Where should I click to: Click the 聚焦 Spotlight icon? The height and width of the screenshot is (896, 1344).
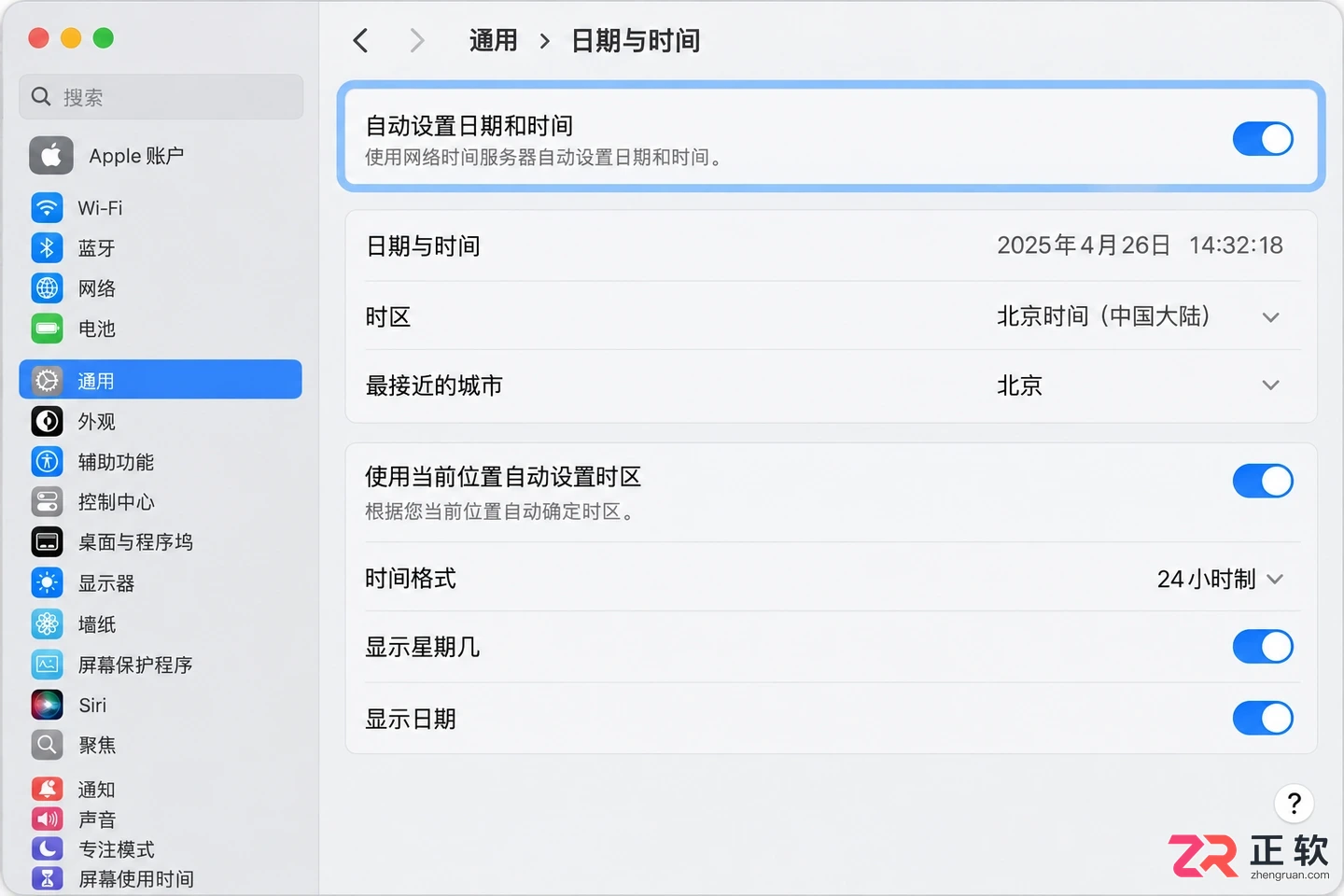(48, 745)
